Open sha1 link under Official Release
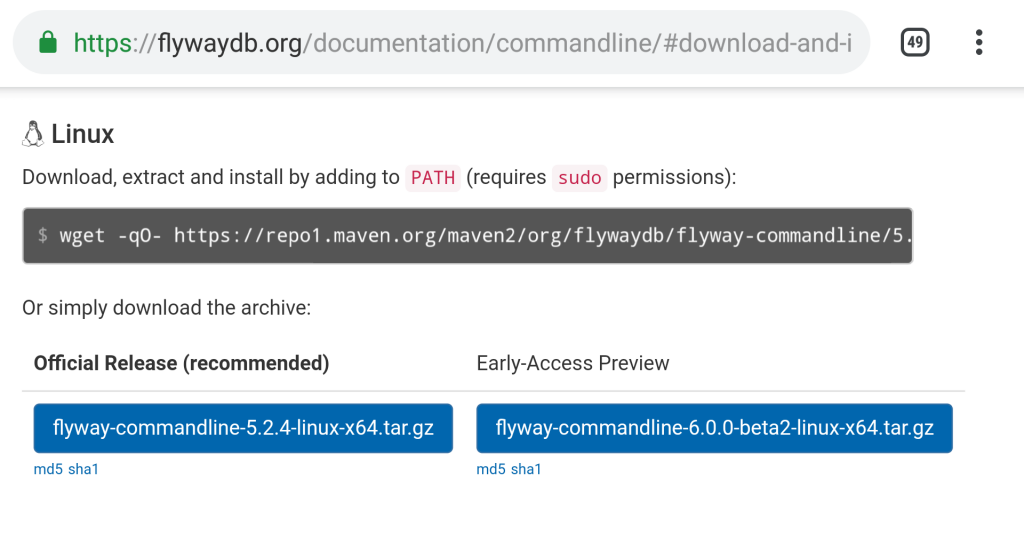Image resolution: width=1024 pixels, height=535 pixels. point(83,469)
